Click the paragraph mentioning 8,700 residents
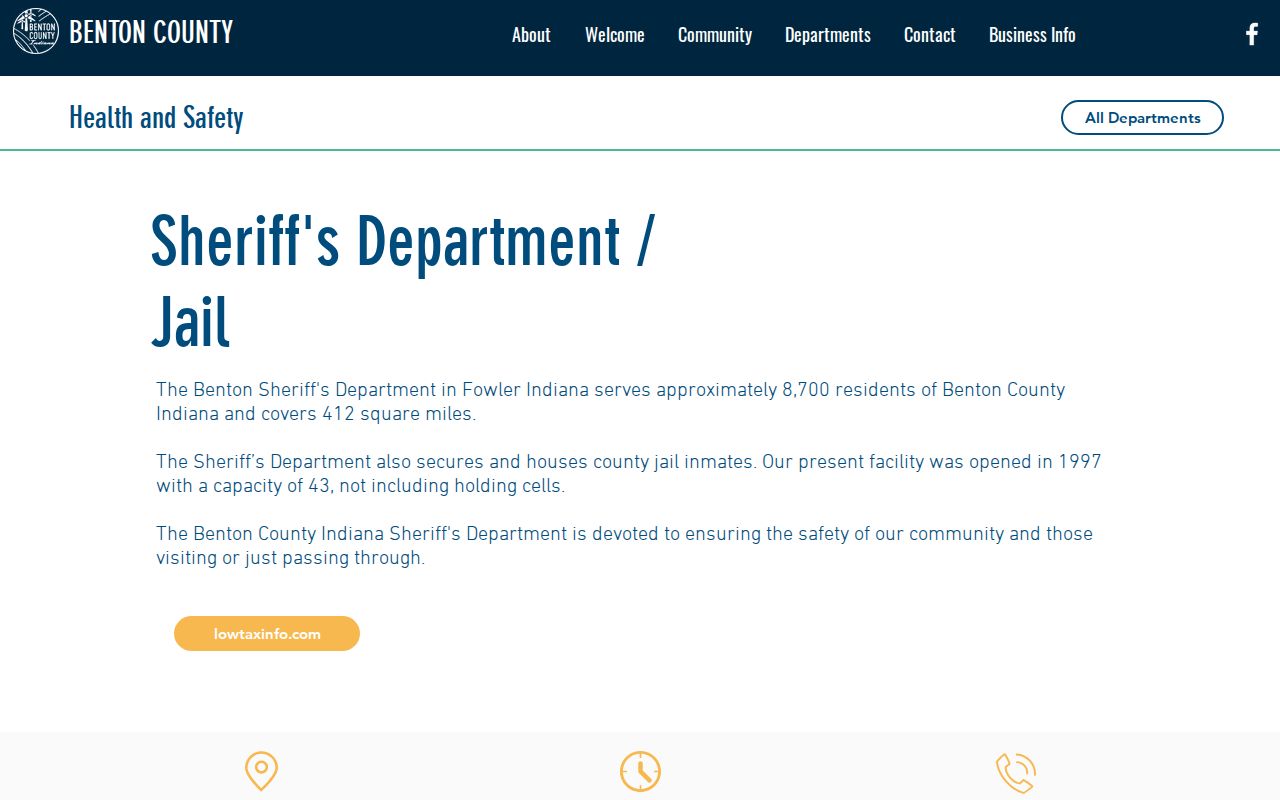The height and width of the screenshot is (800, 1280). (610, 401)
